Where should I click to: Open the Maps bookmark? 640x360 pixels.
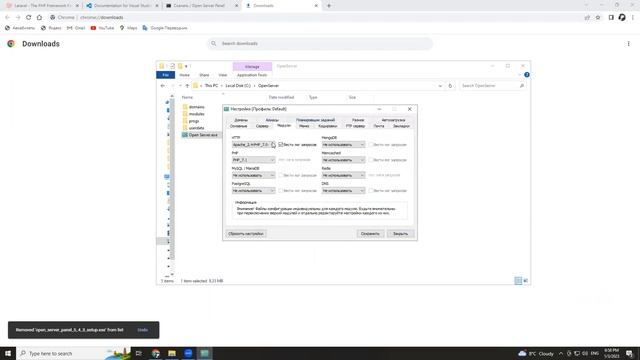click(x=129, y=28)
